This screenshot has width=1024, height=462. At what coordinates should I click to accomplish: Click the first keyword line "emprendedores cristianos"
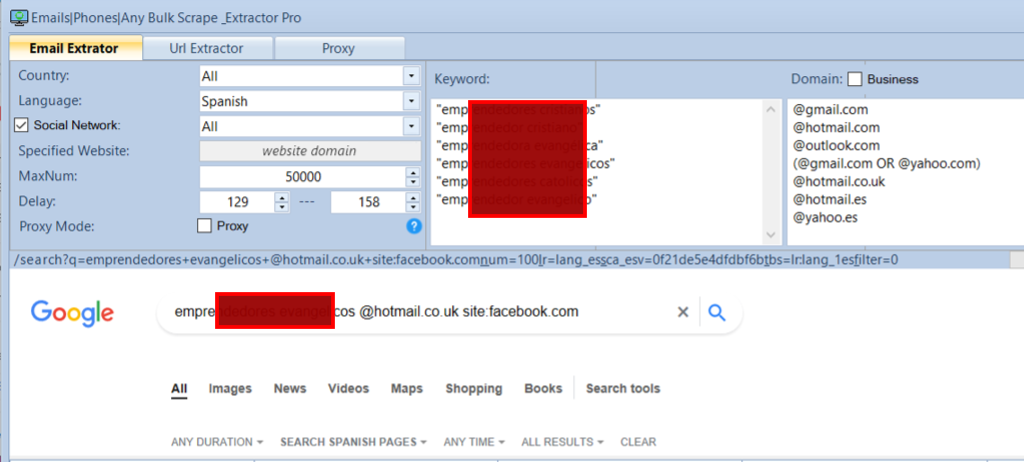coord(519,109)
